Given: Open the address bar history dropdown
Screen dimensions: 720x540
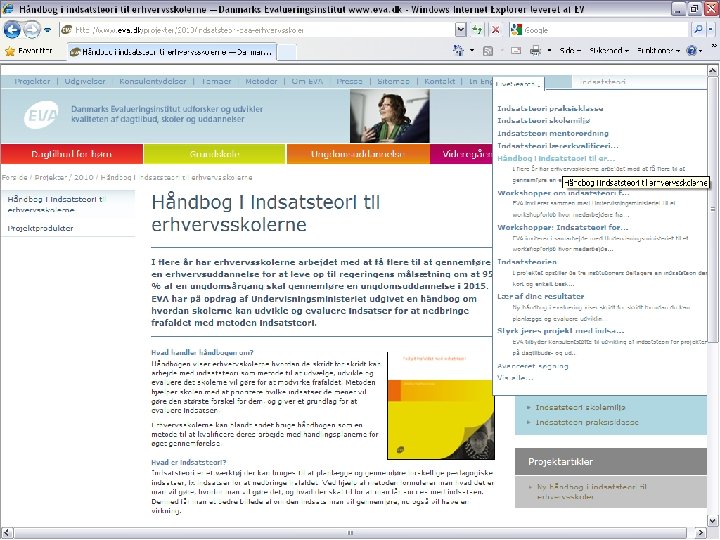Looking at the screenshot, I should pos(461,30).
